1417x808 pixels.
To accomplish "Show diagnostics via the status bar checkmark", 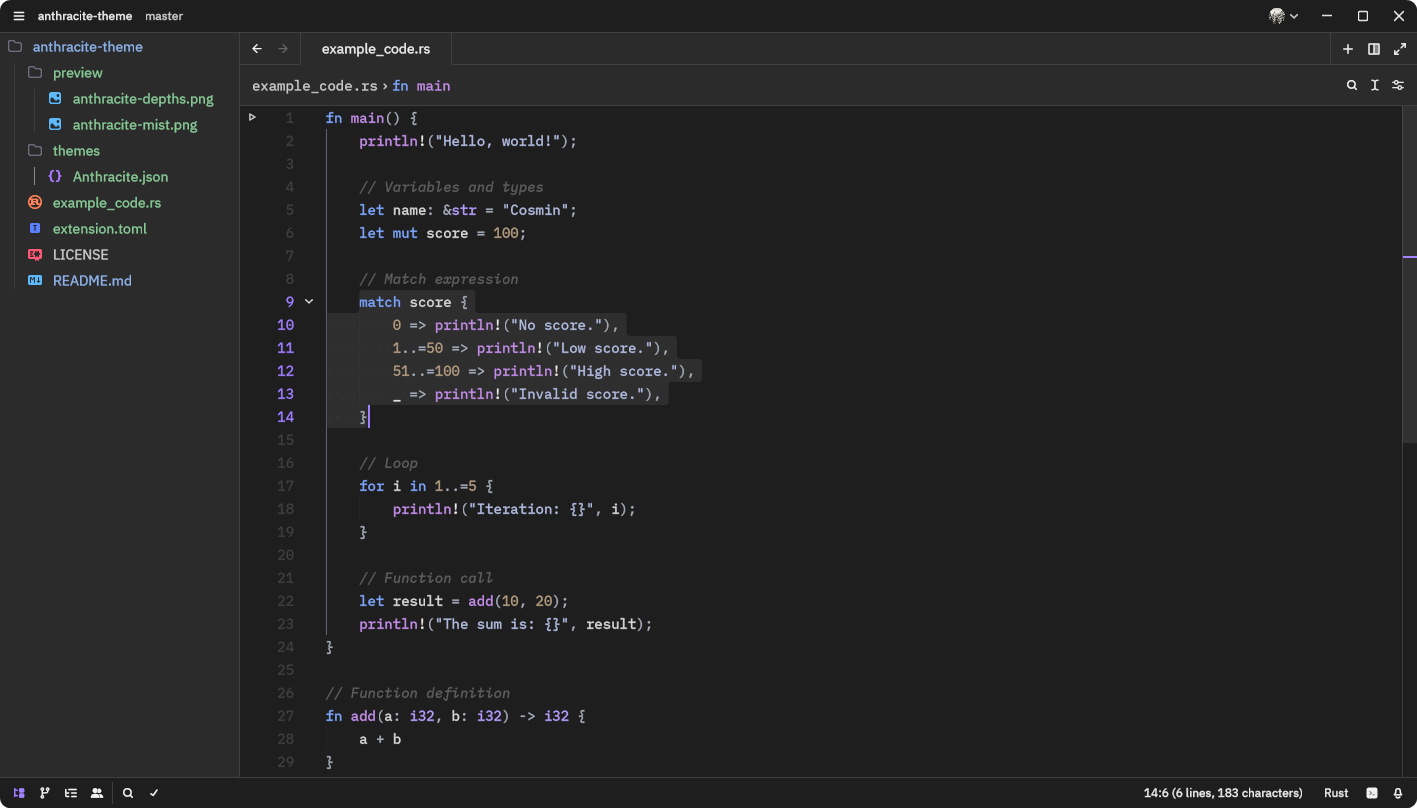I will pos(154,793).
